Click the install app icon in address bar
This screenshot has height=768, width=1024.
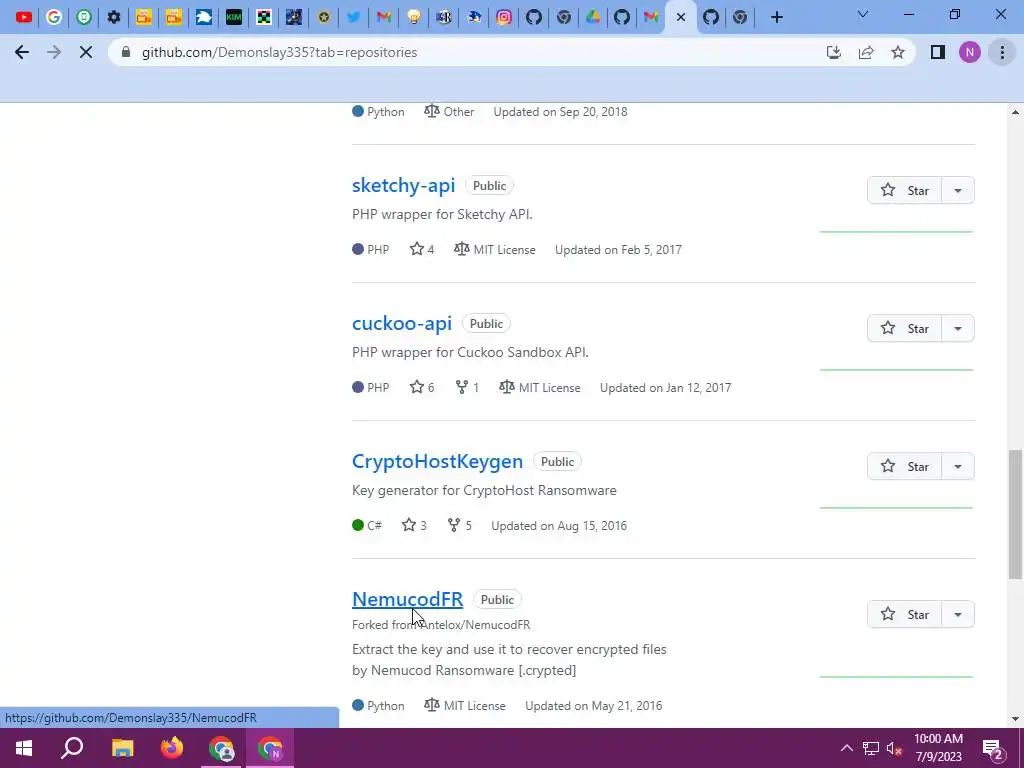pos(834,52)
